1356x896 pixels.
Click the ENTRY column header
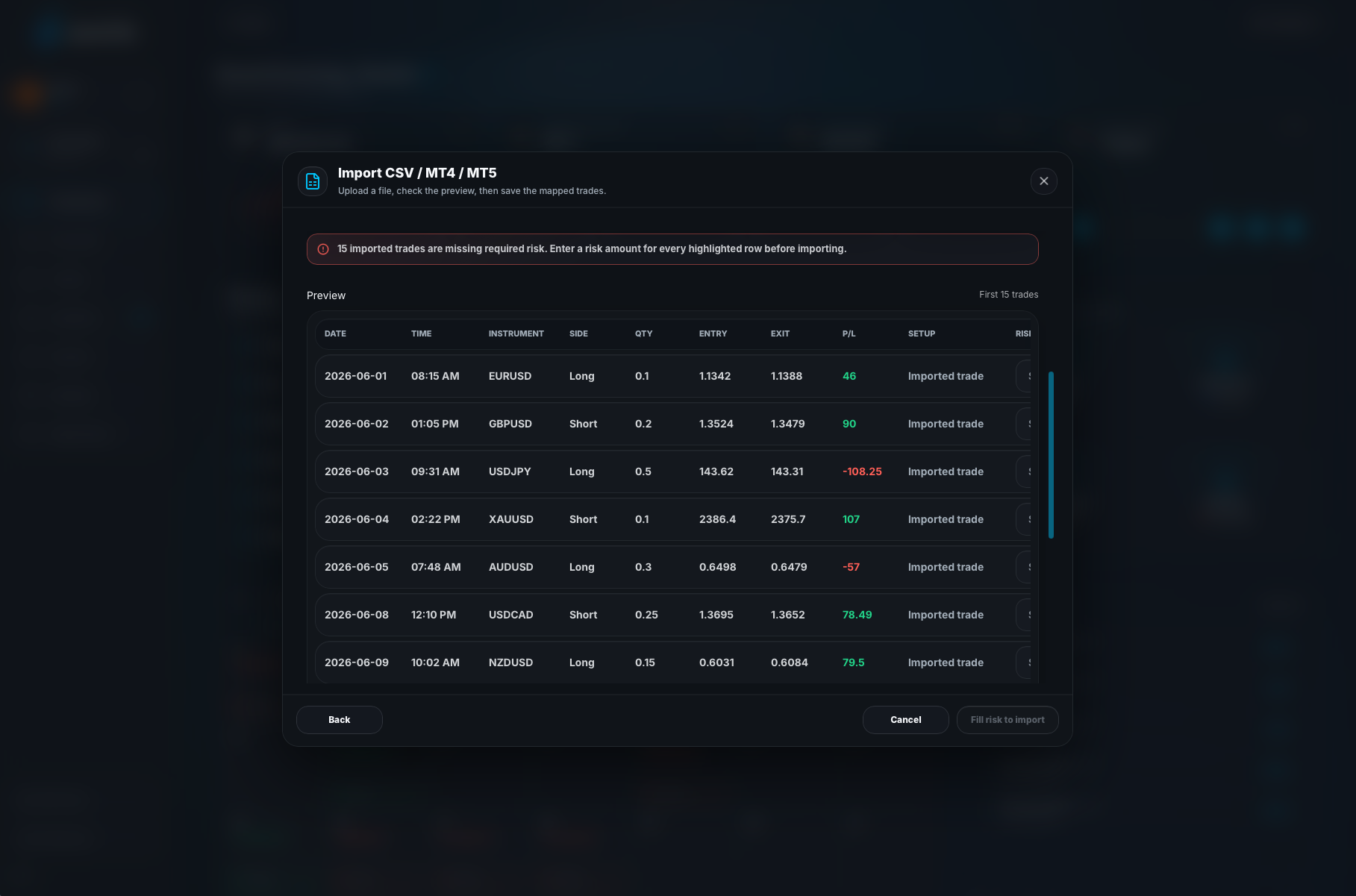713,333
